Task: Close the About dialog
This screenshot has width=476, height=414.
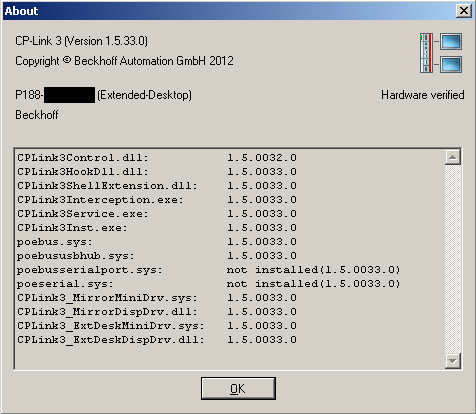Action: (464, 11)
